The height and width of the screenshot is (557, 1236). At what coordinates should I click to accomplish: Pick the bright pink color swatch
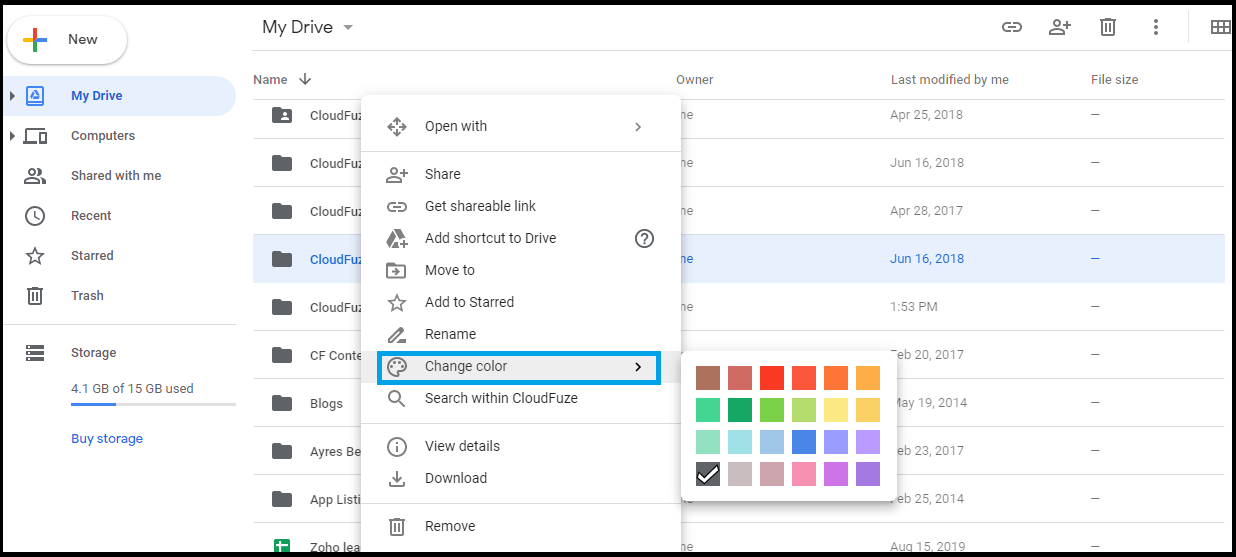(x=804, y=474)
